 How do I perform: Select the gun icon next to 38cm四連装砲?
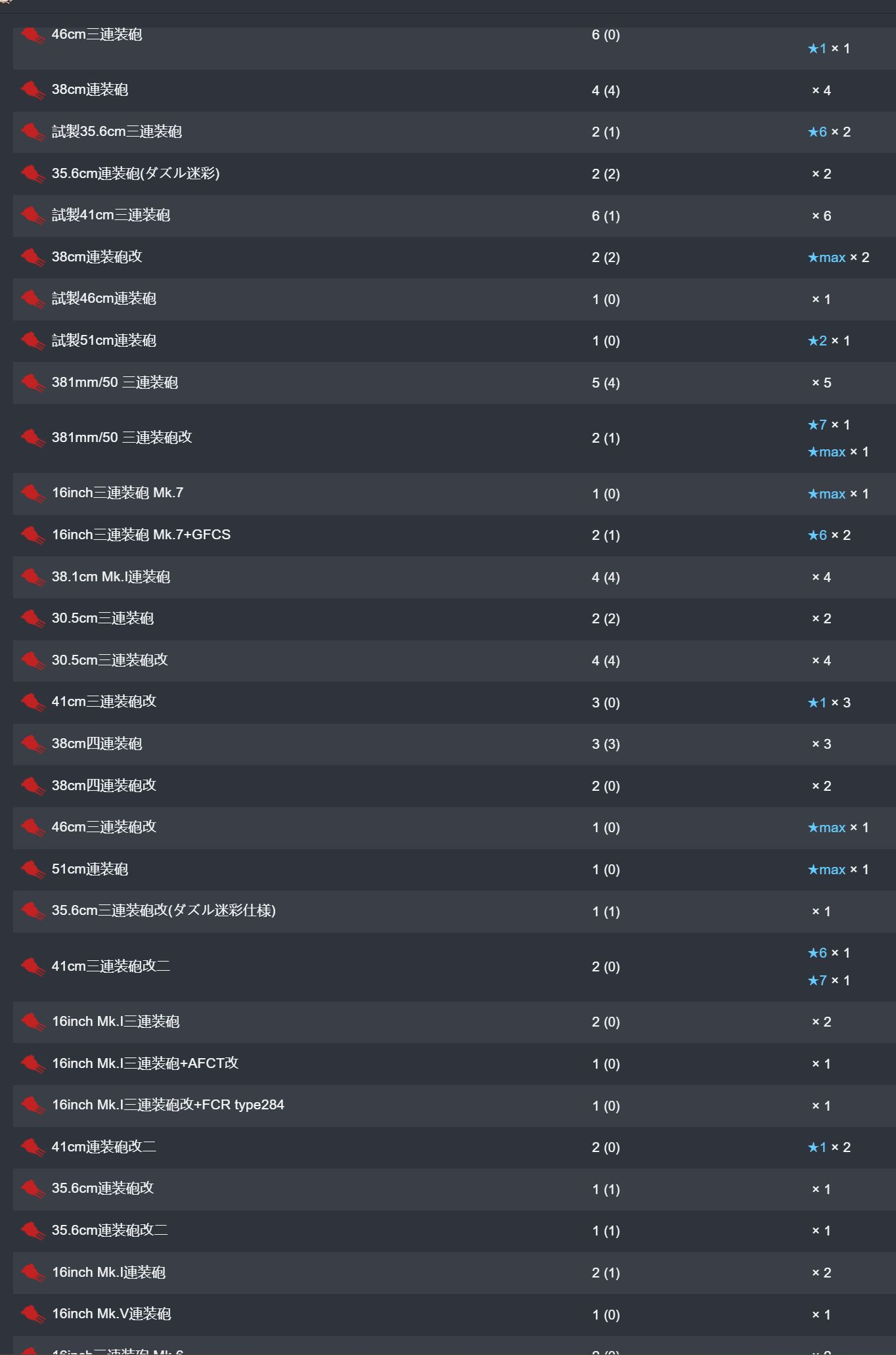(x=32, y=744)
